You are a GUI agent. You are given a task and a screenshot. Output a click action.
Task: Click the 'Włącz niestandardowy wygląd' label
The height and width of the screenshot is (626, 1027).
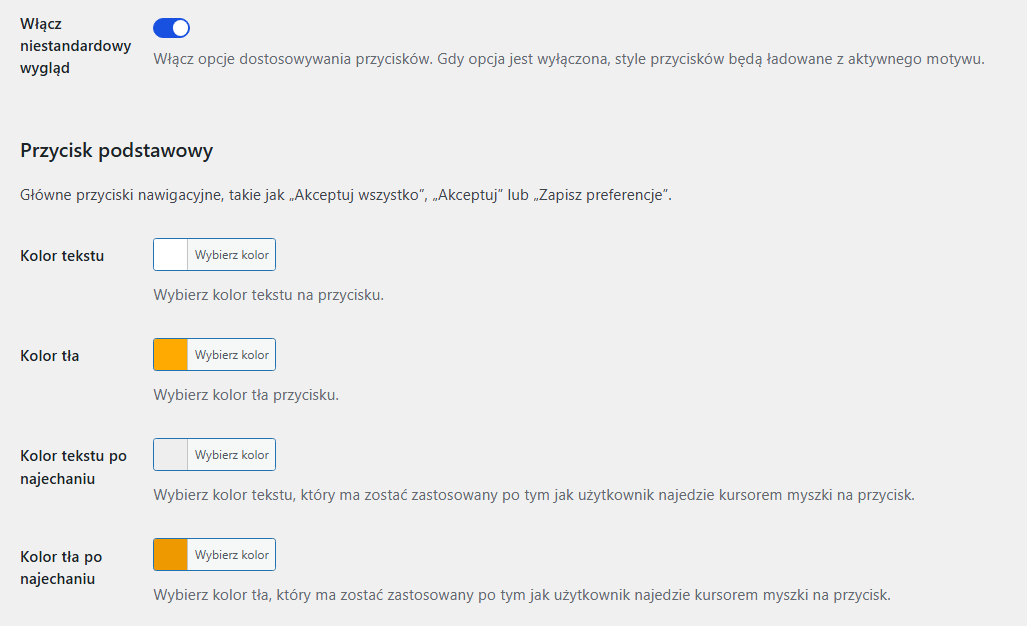point(75,46)
